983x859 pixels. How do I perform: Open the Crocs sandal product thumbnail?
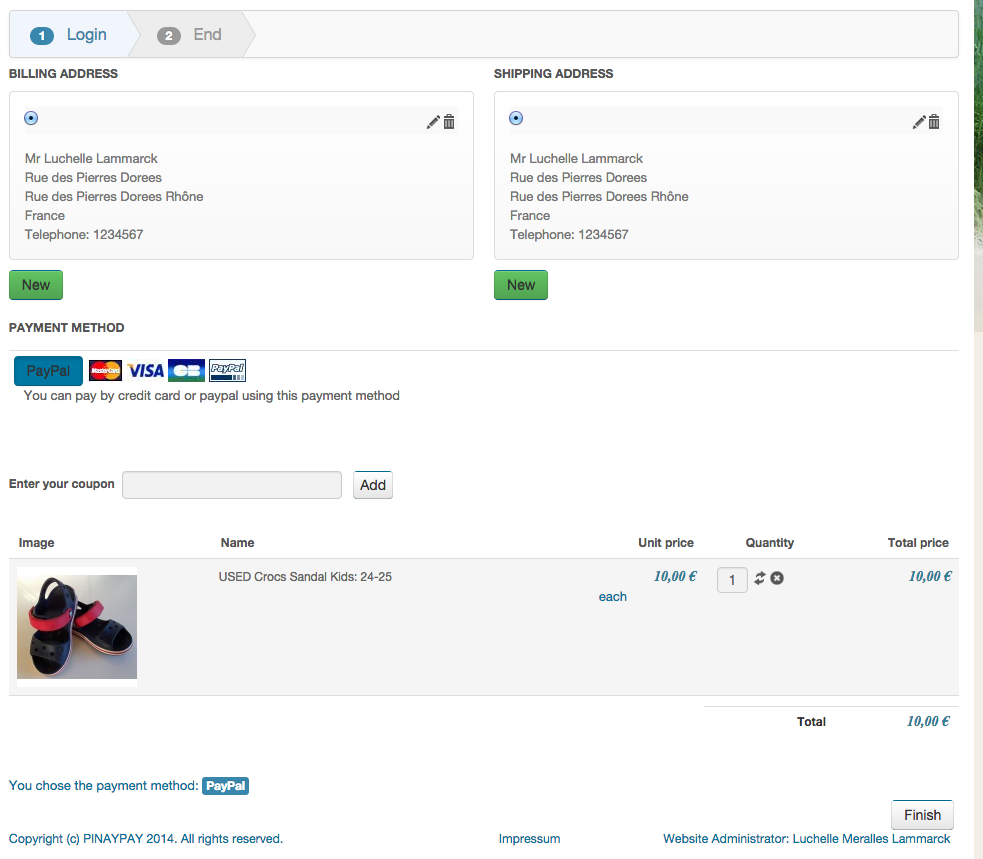(77, 627)
